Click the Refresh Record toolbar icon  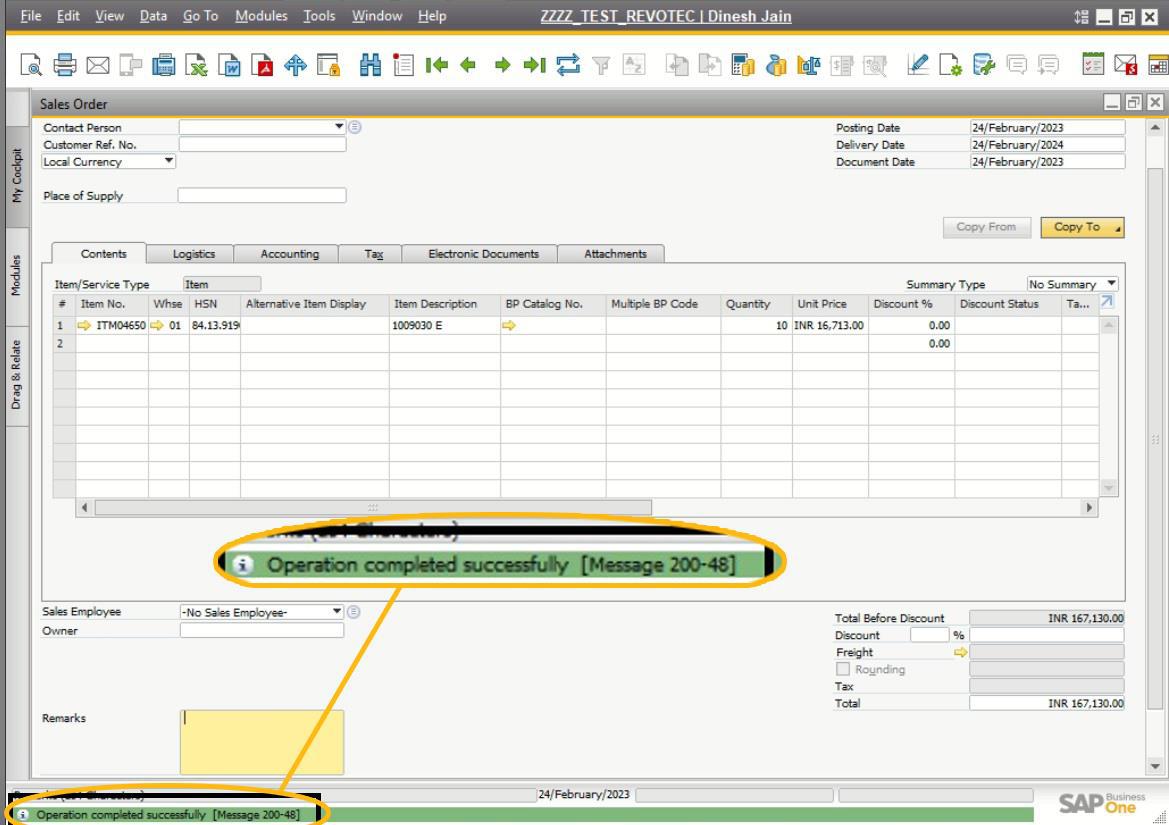(568, 65)
